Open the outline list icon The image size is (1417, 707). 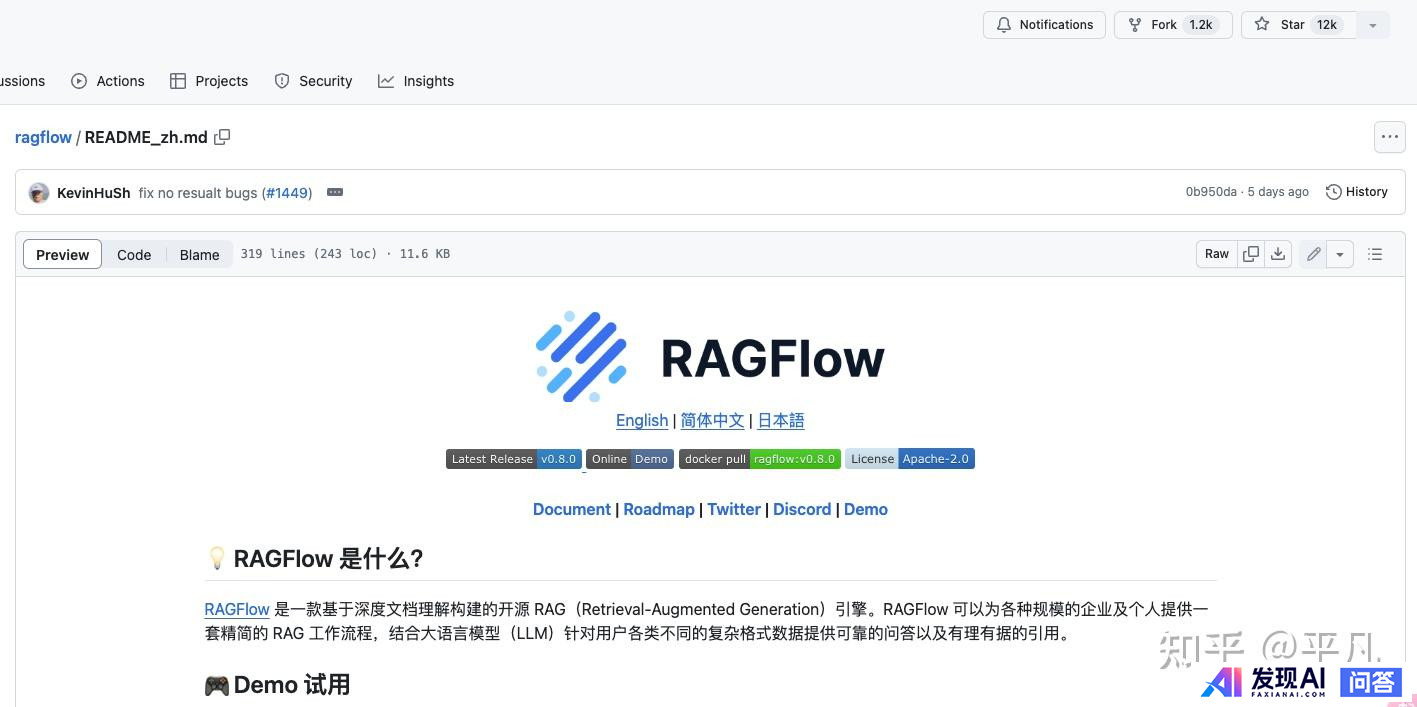pyautogui.click(x=1375, y=254)
